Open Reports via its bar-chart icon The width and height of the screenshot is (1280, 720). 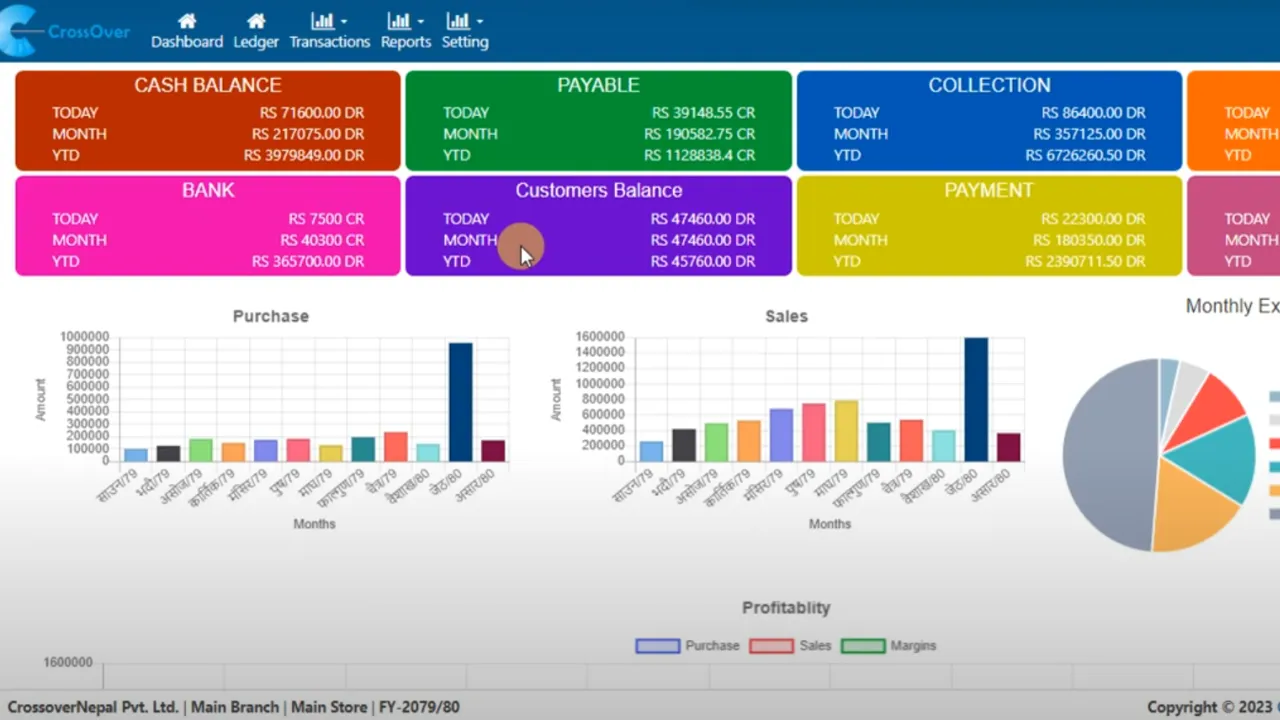click(398, 20)
